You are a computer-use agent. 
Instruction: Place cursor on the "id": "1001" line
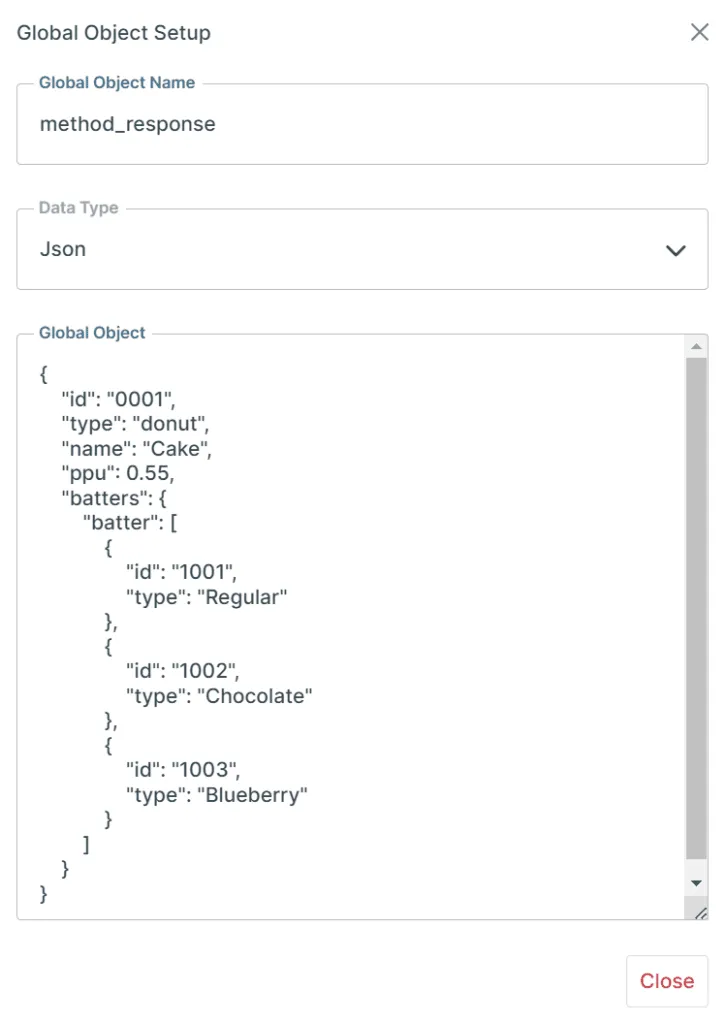[182, 572]
